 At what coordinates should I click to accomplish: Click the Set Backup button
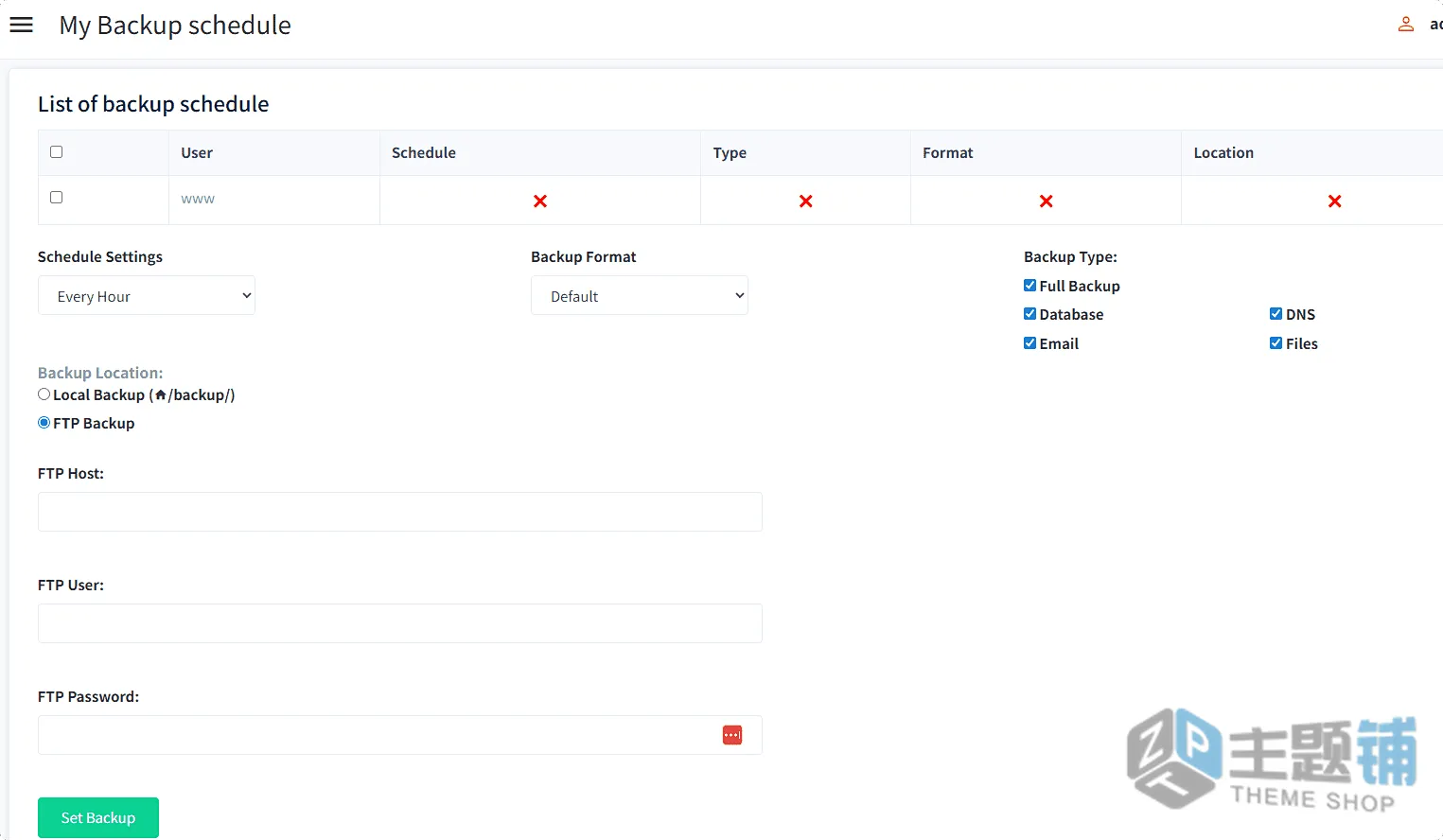point(98,817)
